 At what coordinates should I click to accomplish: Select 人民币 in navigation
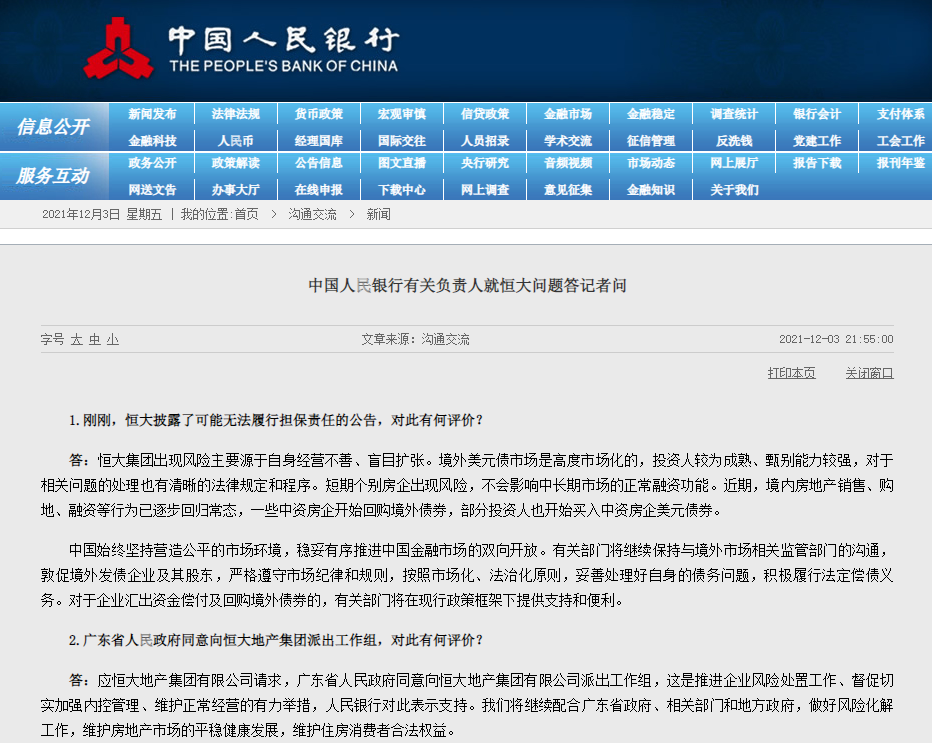235,141
